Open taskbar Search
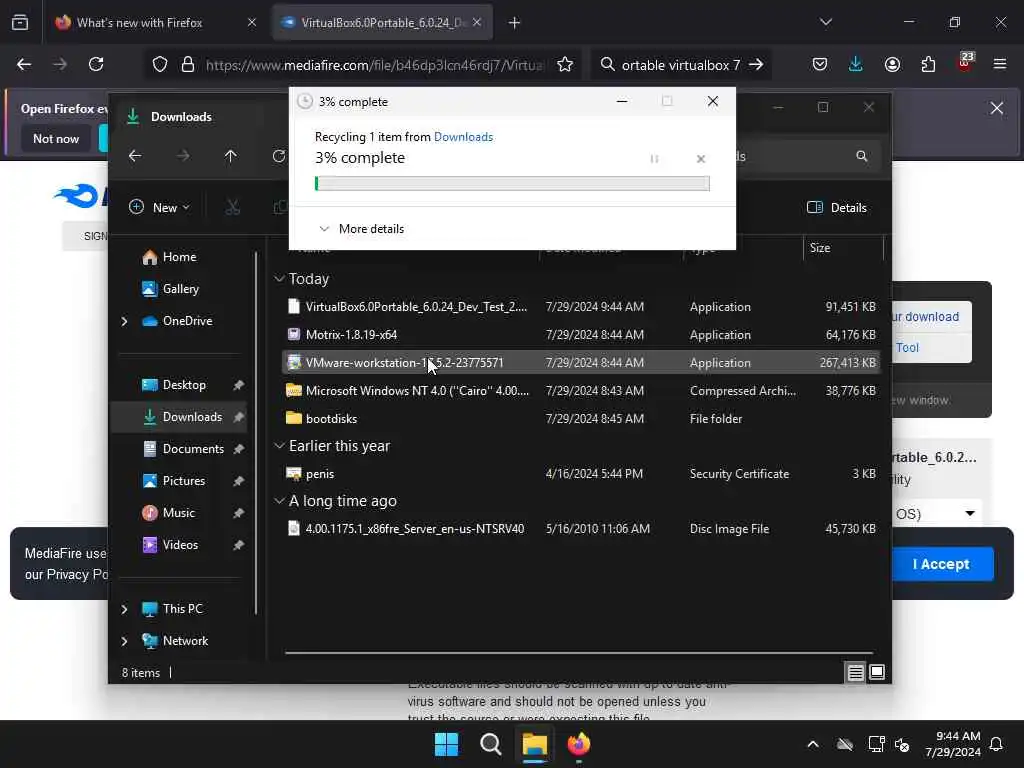1024x768 pixels. pyautogui.click(x=490, y=744)
